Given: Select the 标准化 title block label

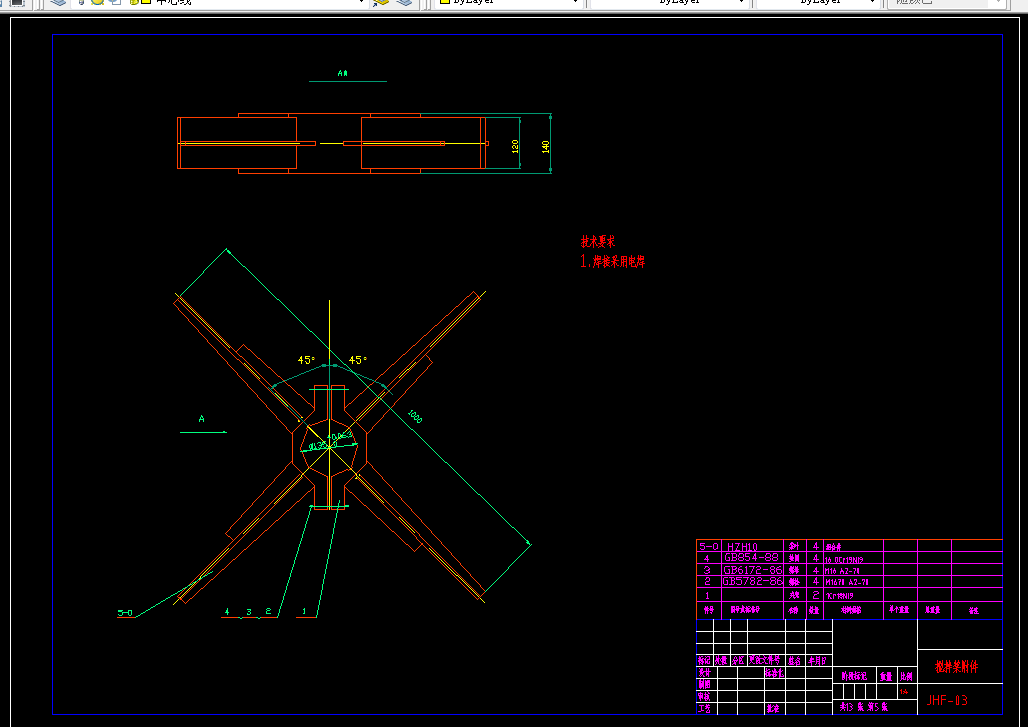Looking at the screenshot, I should click(774, 673).
